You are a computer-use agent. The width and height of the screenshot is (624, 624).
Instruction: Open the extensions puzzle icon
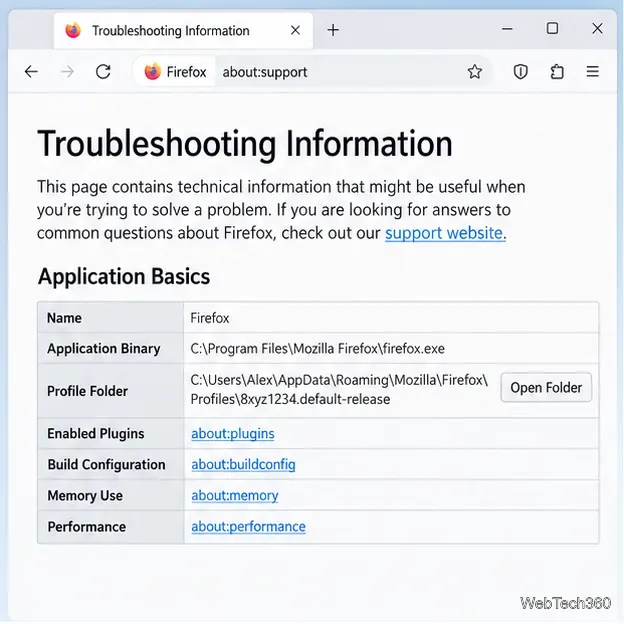557,72
